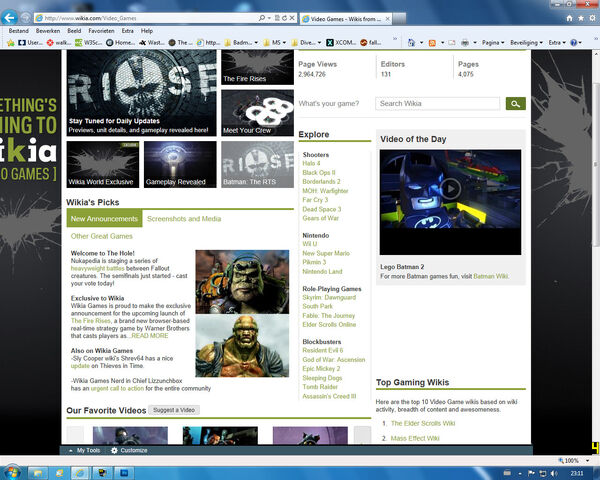Image resolution: width=600 pixels, height=480 pixels.
Task: Open the Meet Your Crew thumbnail
Action: tap(258, 113)
